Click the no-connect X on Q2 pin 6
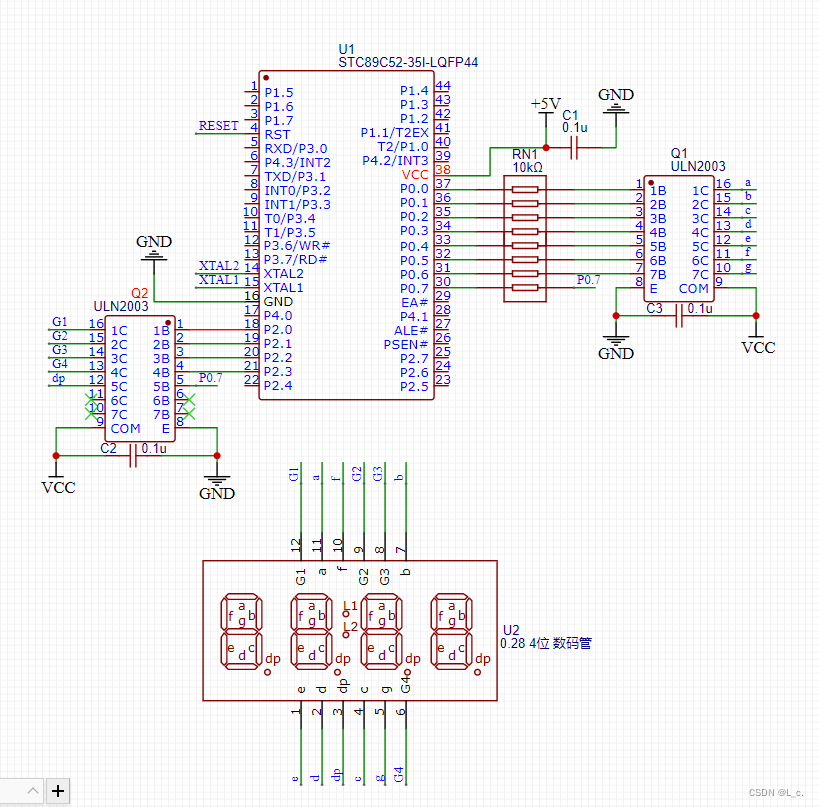 (x=189, y=401)
